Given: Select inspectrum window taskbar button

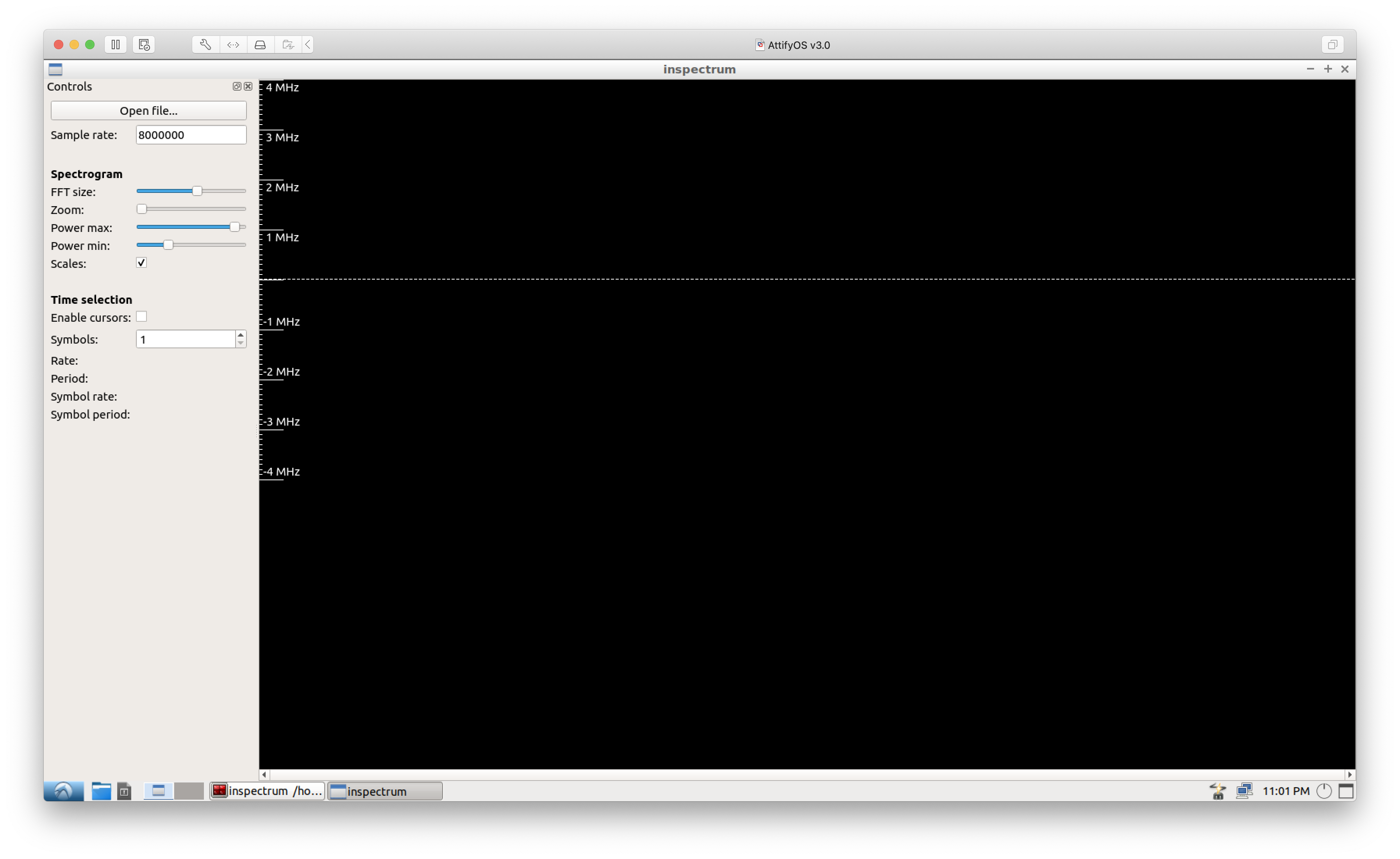Looking at the screenshot, I should tap(385, 791).
